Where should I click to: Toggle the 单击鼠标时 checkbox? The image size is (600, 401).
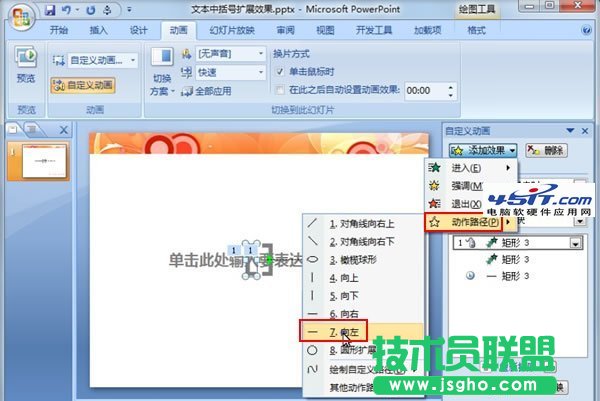coord(280,72)
